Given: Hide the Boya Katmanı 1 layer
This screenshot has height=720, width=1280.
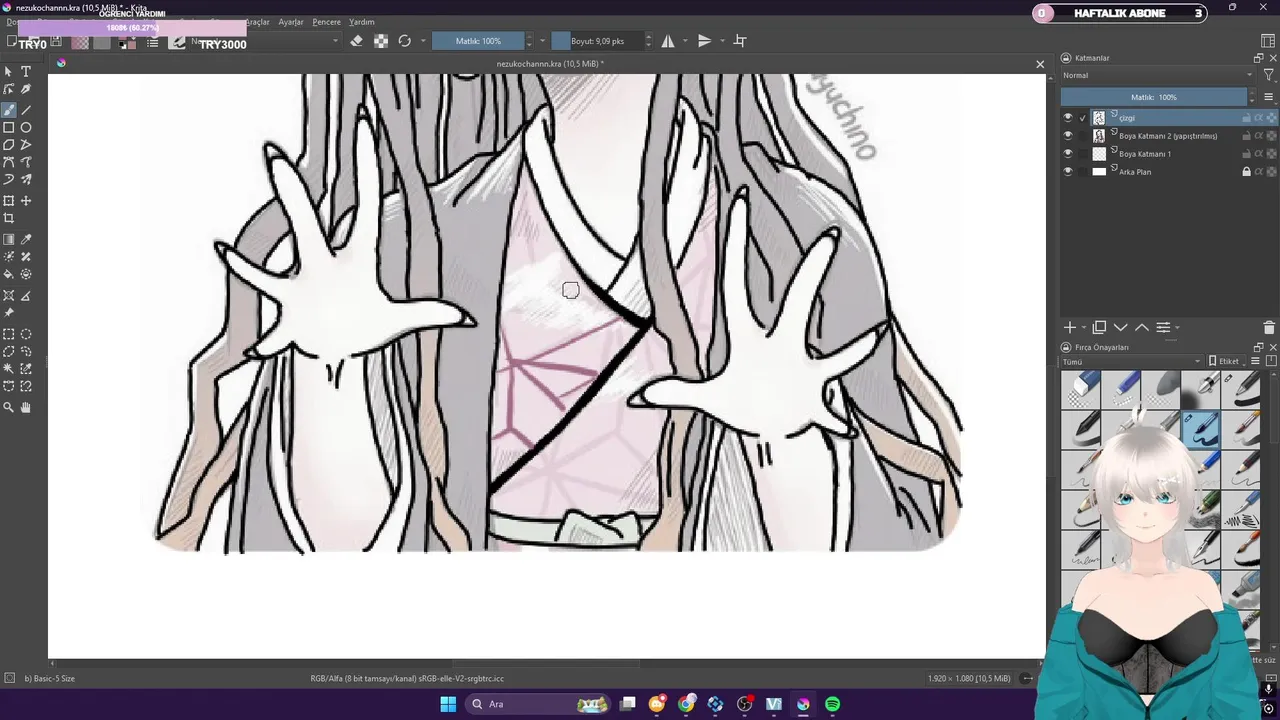Looking at the screenshot, I should coord(1067,154).
